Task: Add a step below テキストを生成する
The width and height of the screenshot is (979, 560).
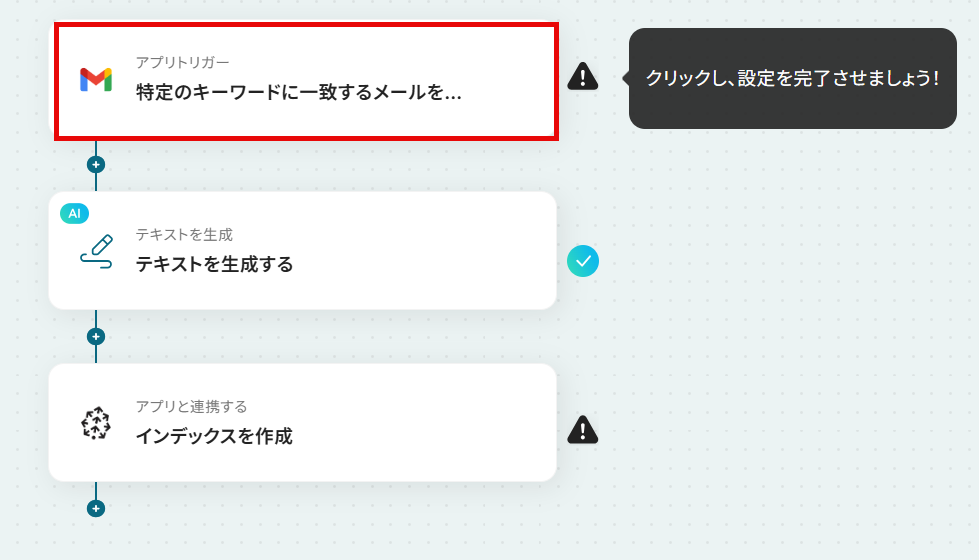Action: point(96,336)
